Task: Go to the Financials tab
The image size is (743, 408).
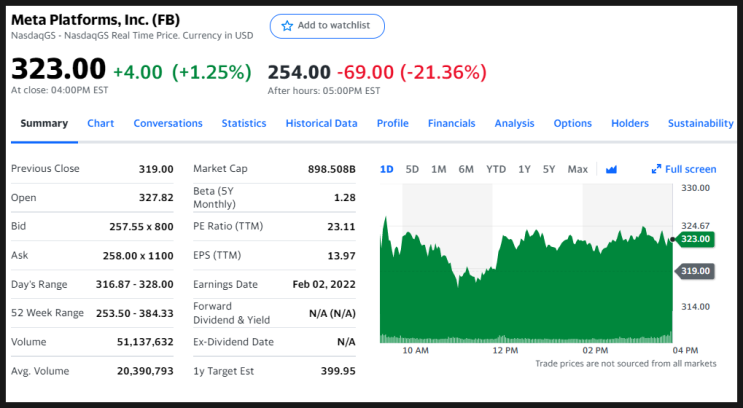Action: click(x=452, y=123)
